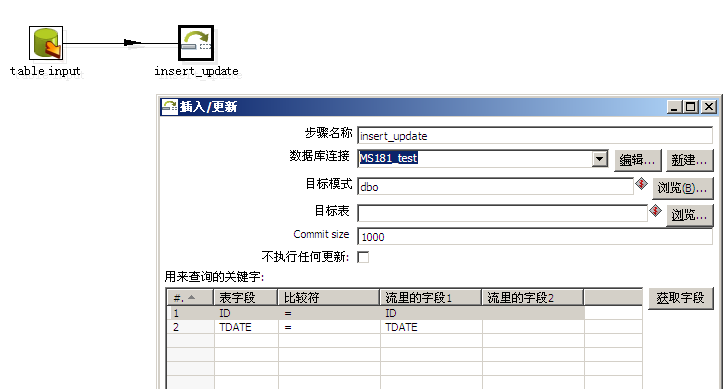Click 浏览(B)... to browse schemas
The image size is (725, 389).
tap(682, 188)
